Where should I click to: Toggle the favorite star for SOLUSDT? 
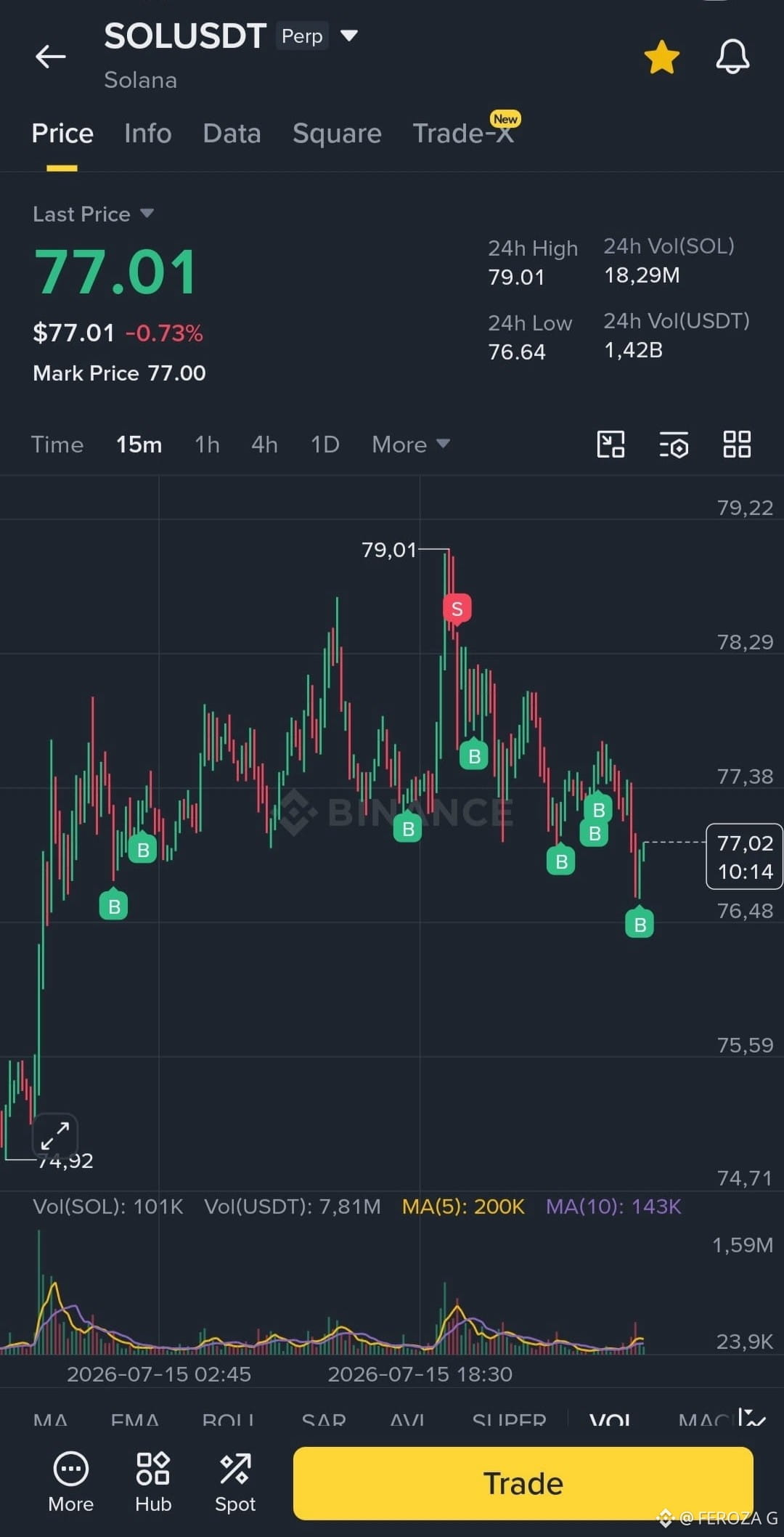pyautogui.click(x=661, y=57)
